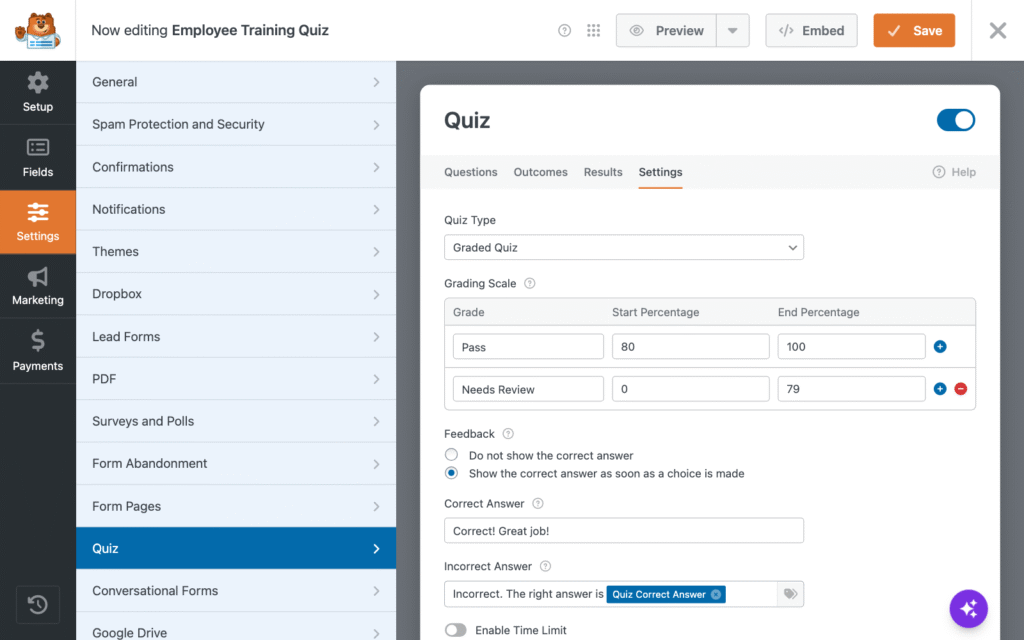Add a row after the Pass grade

point(940,346)
